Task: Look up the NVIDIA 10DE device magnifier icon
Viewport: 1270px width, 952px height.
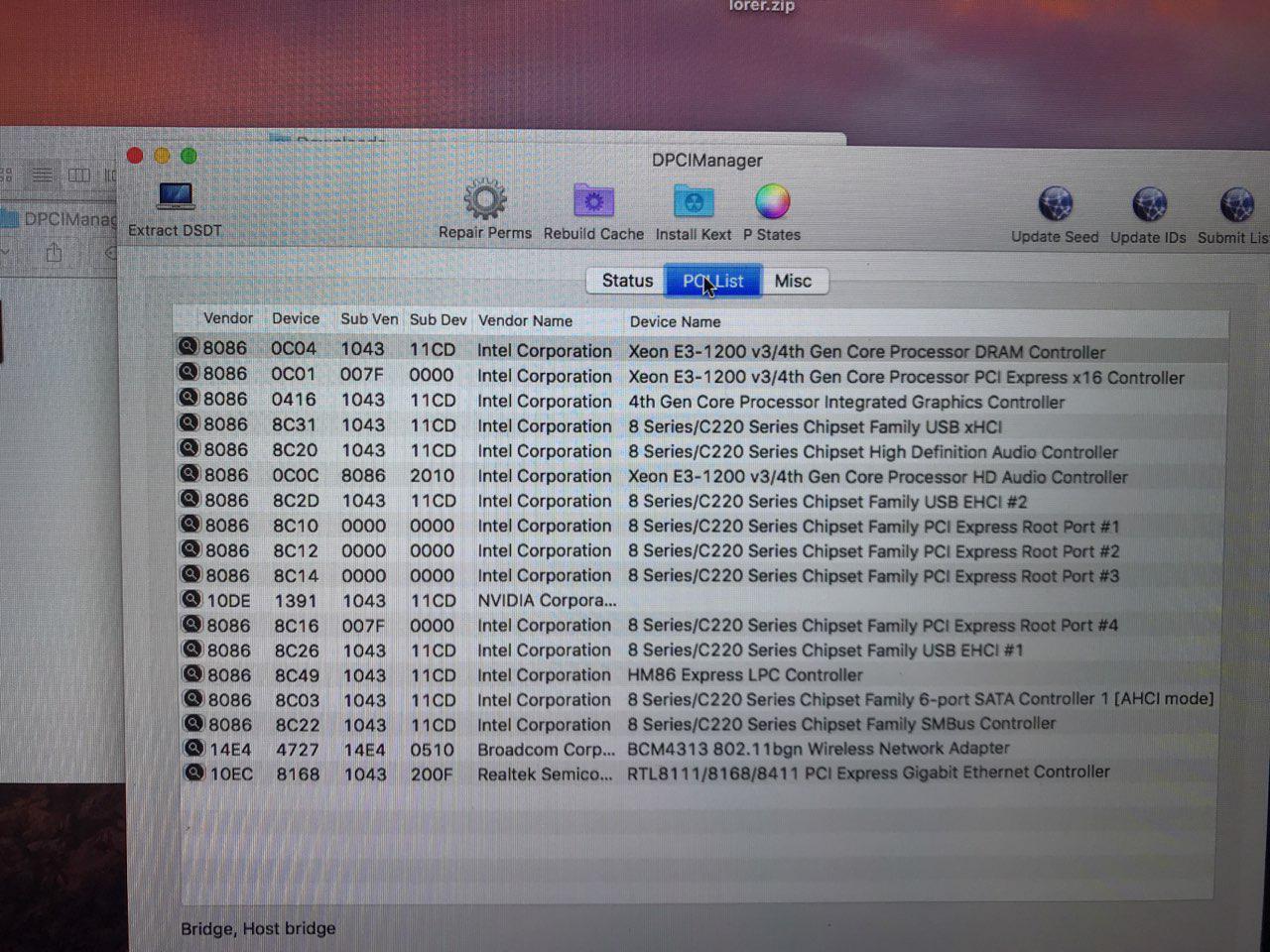Action: (190, 599)
